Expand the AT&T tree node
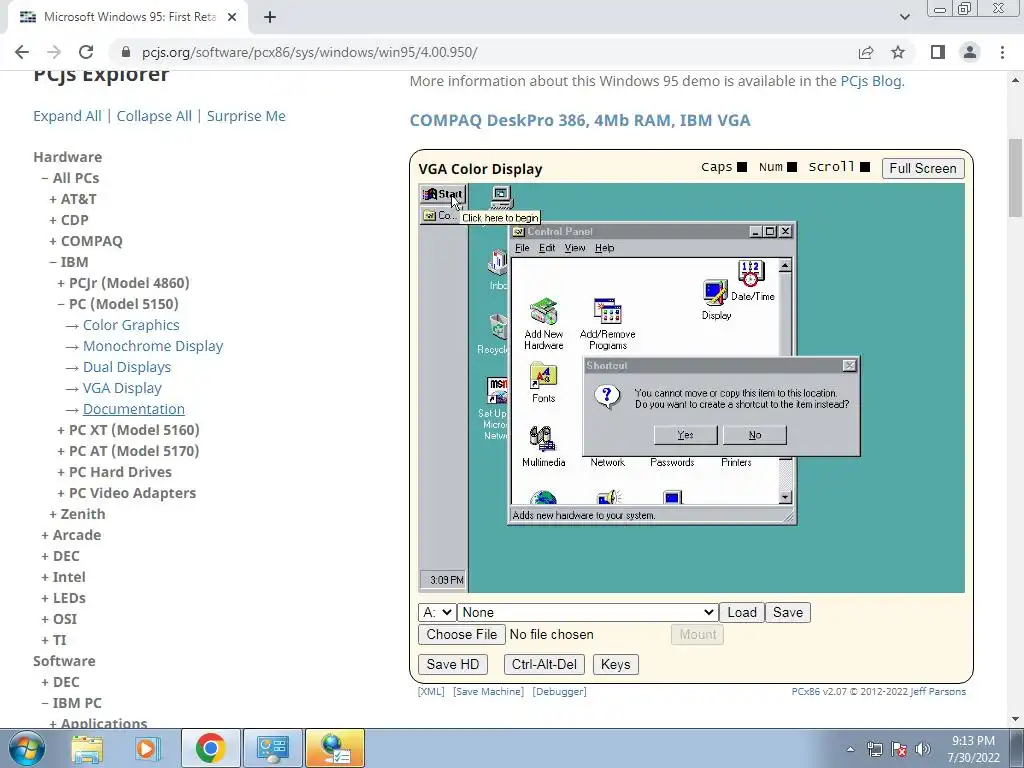 [73, 199]
